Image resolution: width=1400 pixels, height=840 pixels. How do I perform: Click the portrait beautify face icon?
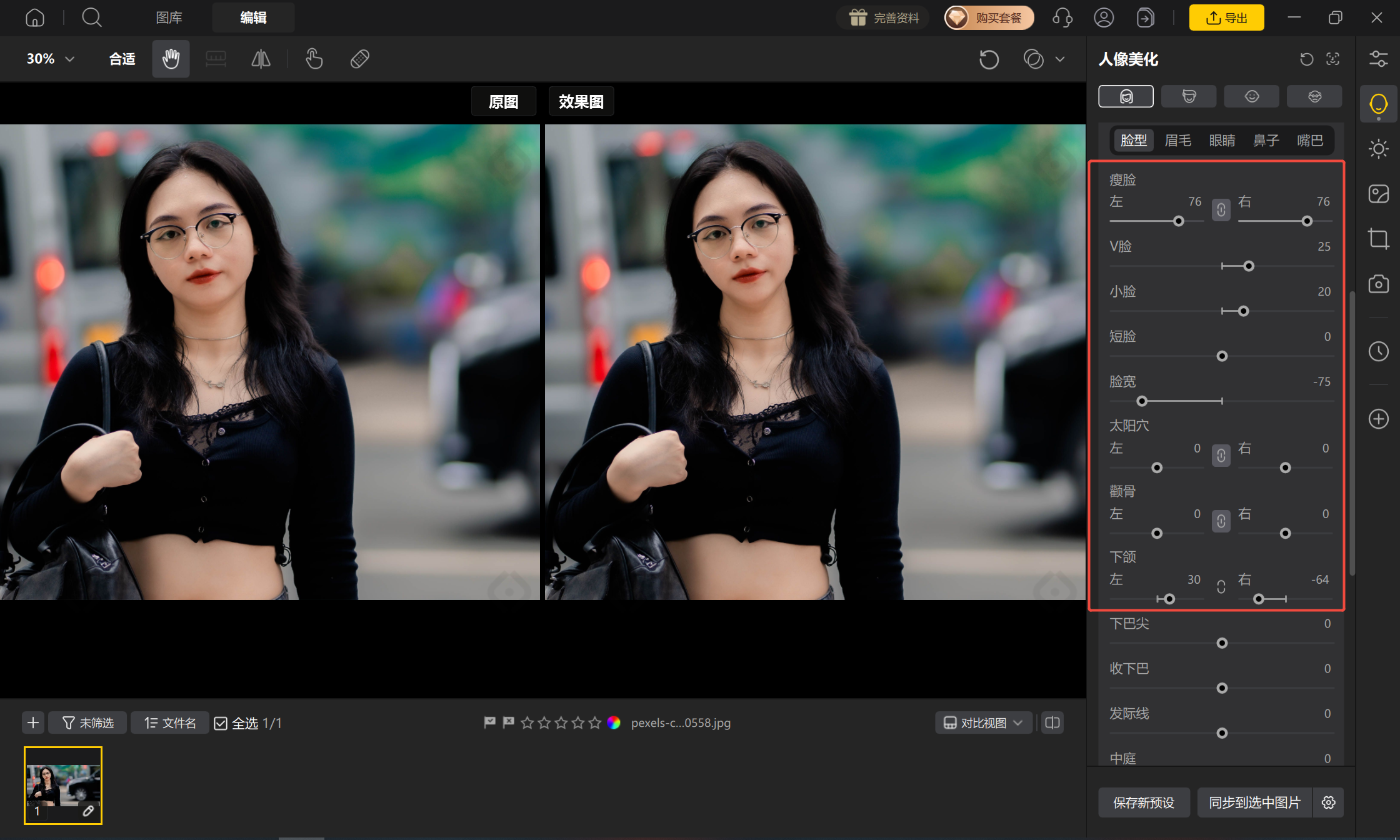(x=1378, y=104)
